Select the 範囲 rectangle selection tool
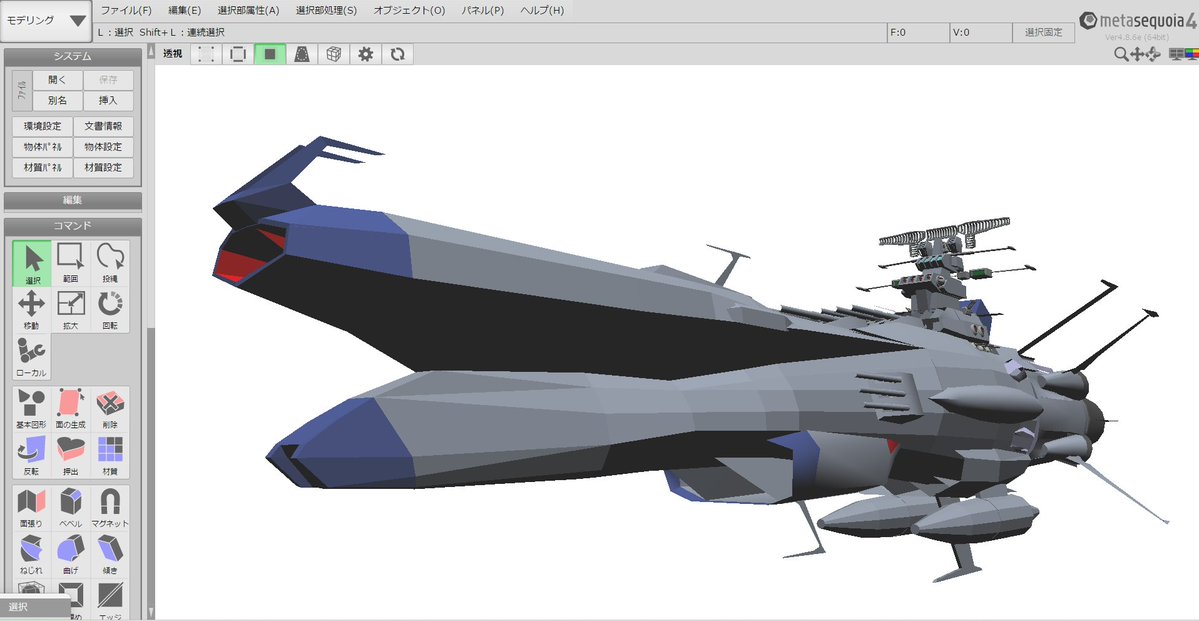The height and width of the screenshot is (621, 1199). [x=71, y=264]
